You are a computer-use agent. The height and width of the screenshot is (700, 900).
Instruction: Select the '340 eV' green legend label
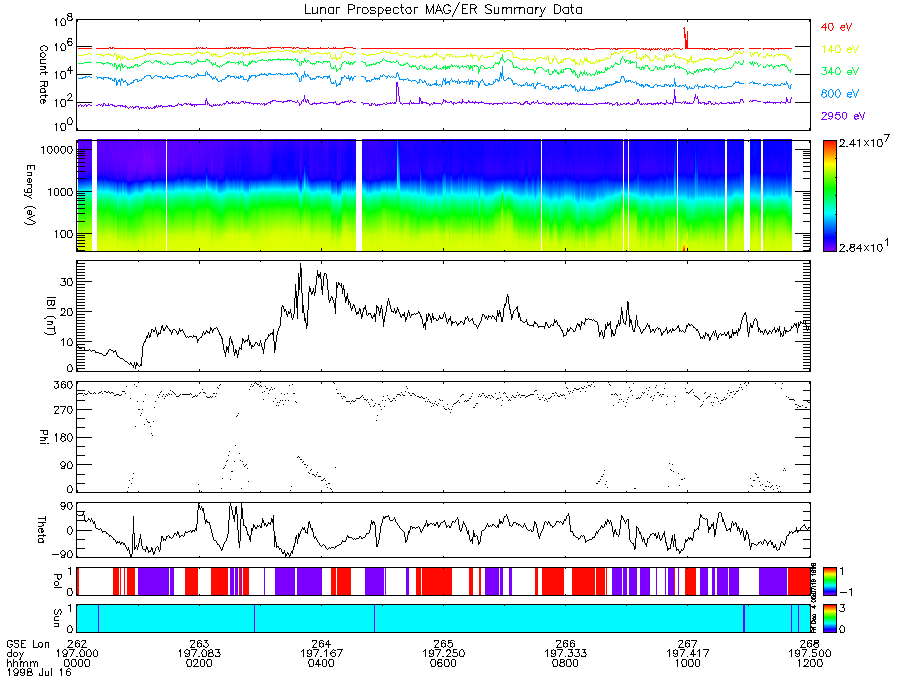[x=840, y=71]
